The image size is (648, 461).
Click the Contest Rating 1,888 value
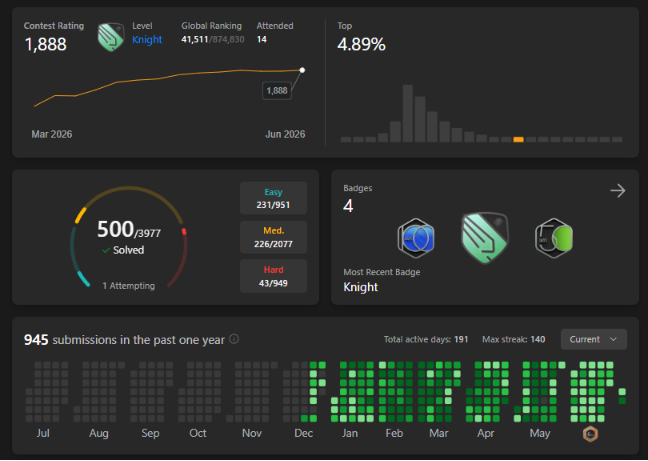[45, 44]
